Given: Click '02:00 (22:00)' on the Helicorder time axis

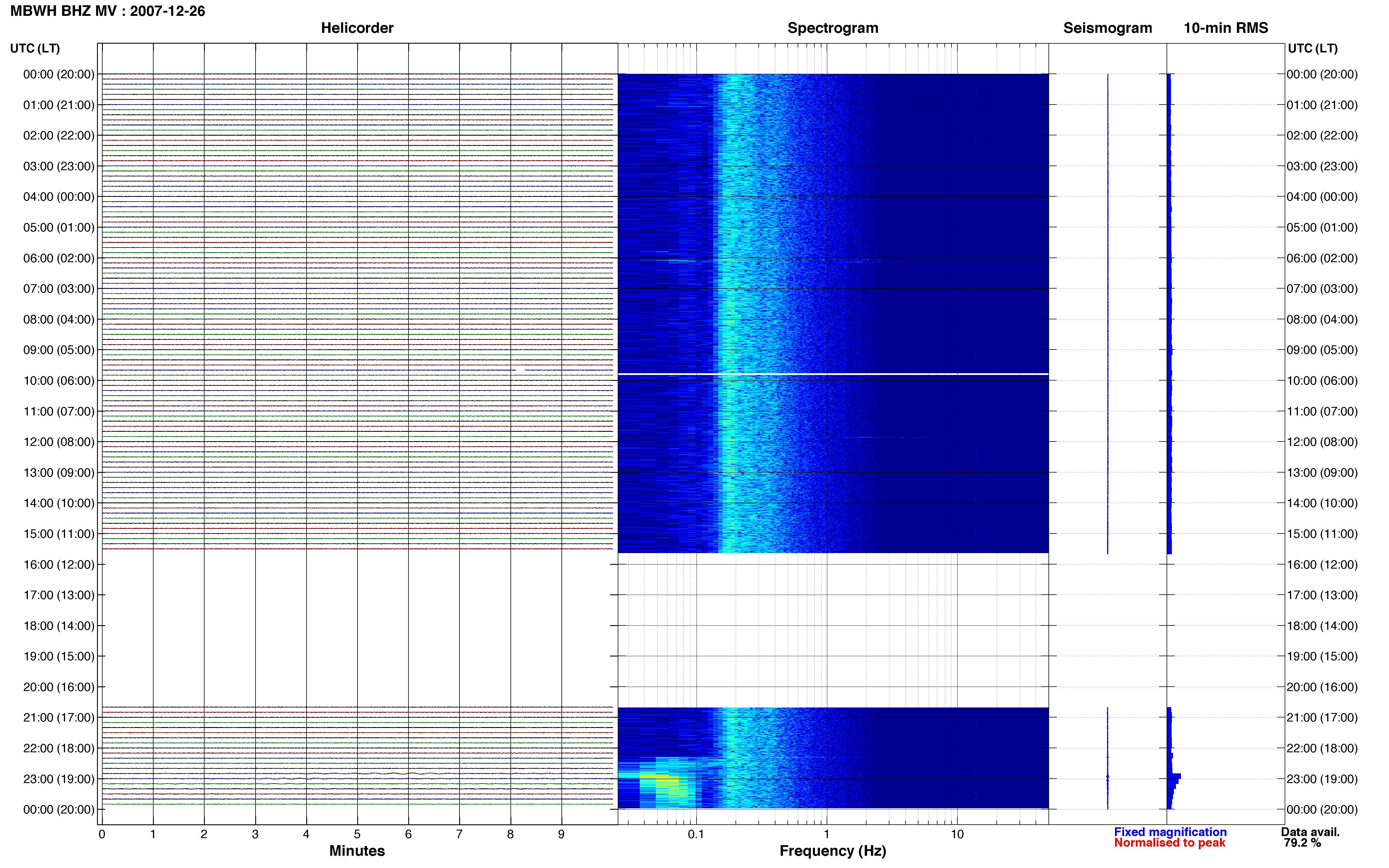Looking at the screenshot, I should click(59, 135).
